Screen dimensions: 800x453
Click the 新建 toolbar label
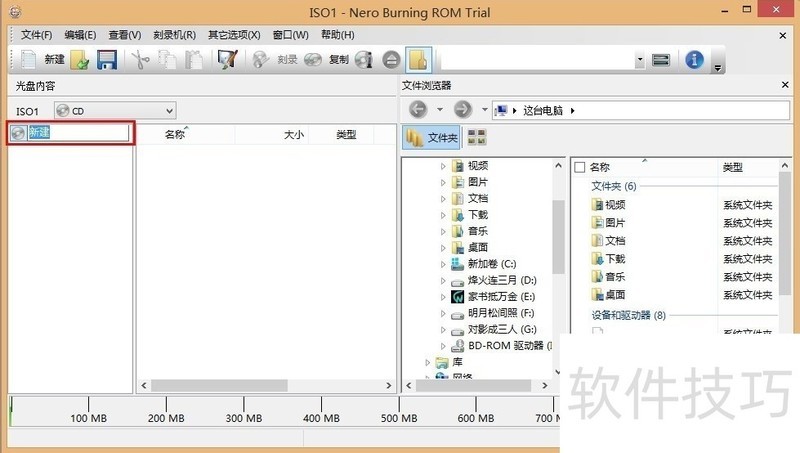tap(54, 60)
